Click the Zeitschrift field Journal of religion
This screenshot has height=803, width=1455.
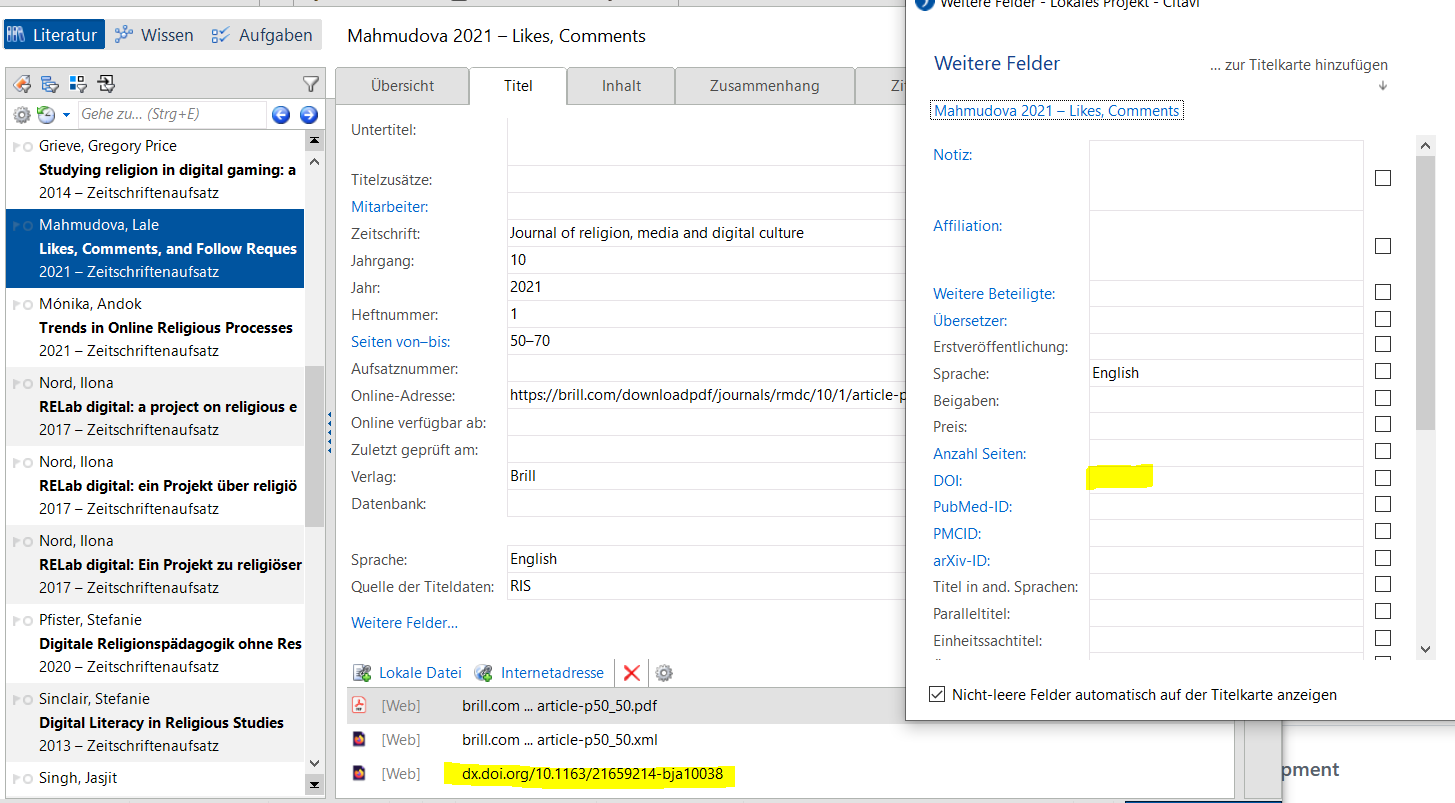(x=706, y=233)
